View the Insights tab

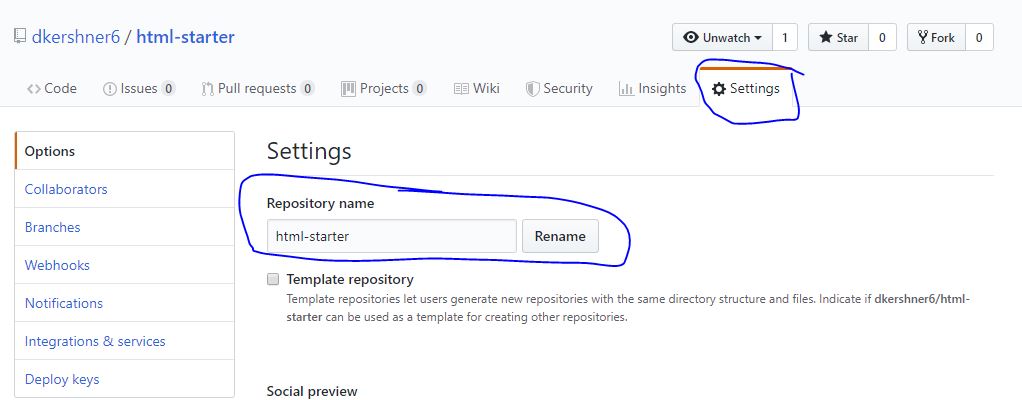(653, 89)
